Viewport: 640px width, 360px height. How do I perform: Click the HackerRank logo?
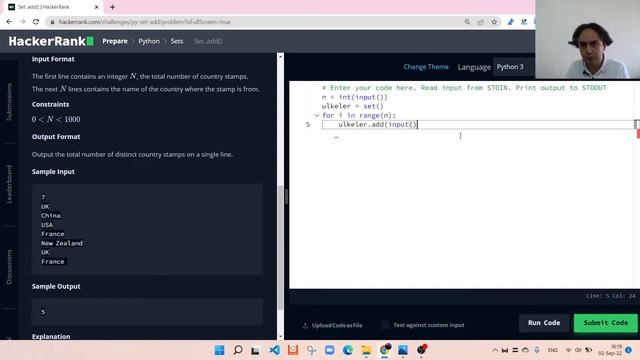pos(51,41)
